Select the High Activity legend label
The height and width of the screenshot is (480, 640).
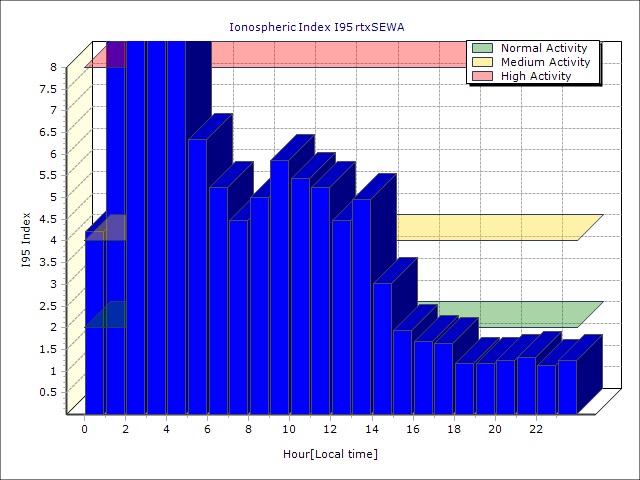click(x=536, y=76)
